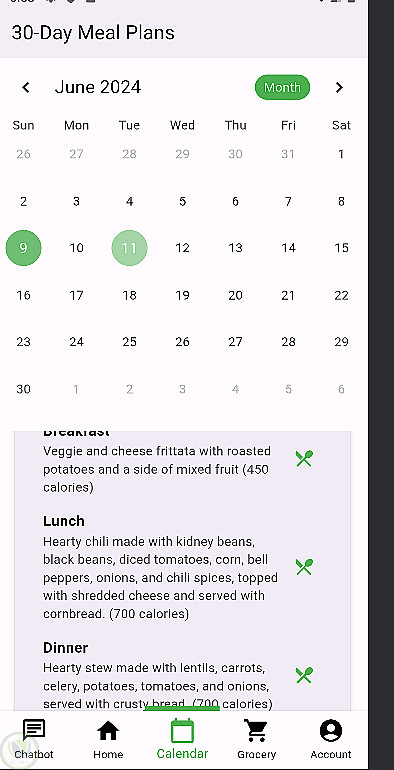Click the June 2024 month header
The height and width of the screenshot is (770, 394).
[x=98, y=87]
